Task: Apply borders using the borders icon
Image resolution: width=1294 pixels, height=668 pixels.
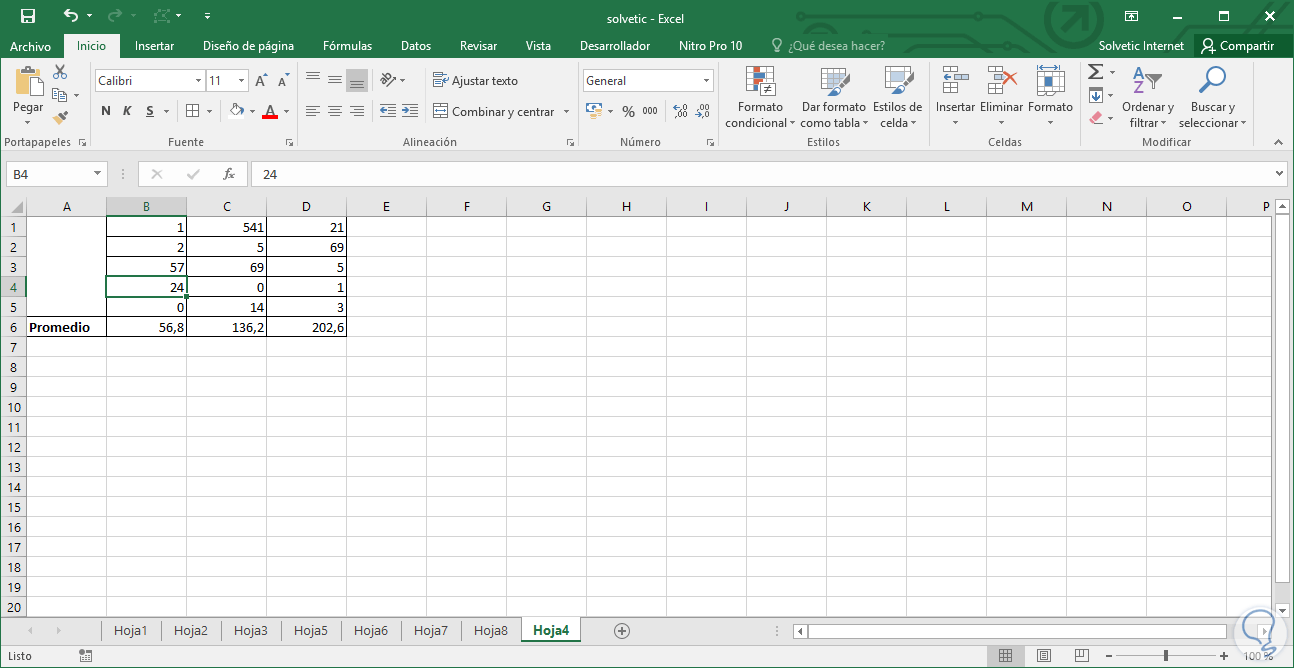Action: tap(193, 111)
